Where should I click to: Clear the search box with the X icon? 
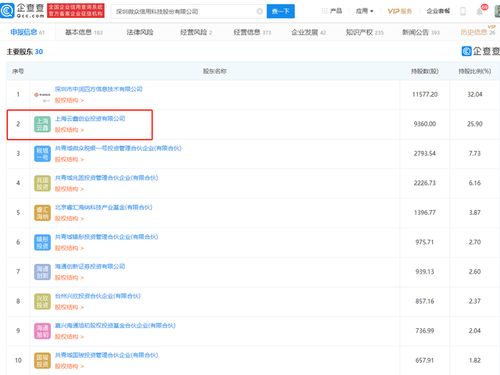coord(260,11)
